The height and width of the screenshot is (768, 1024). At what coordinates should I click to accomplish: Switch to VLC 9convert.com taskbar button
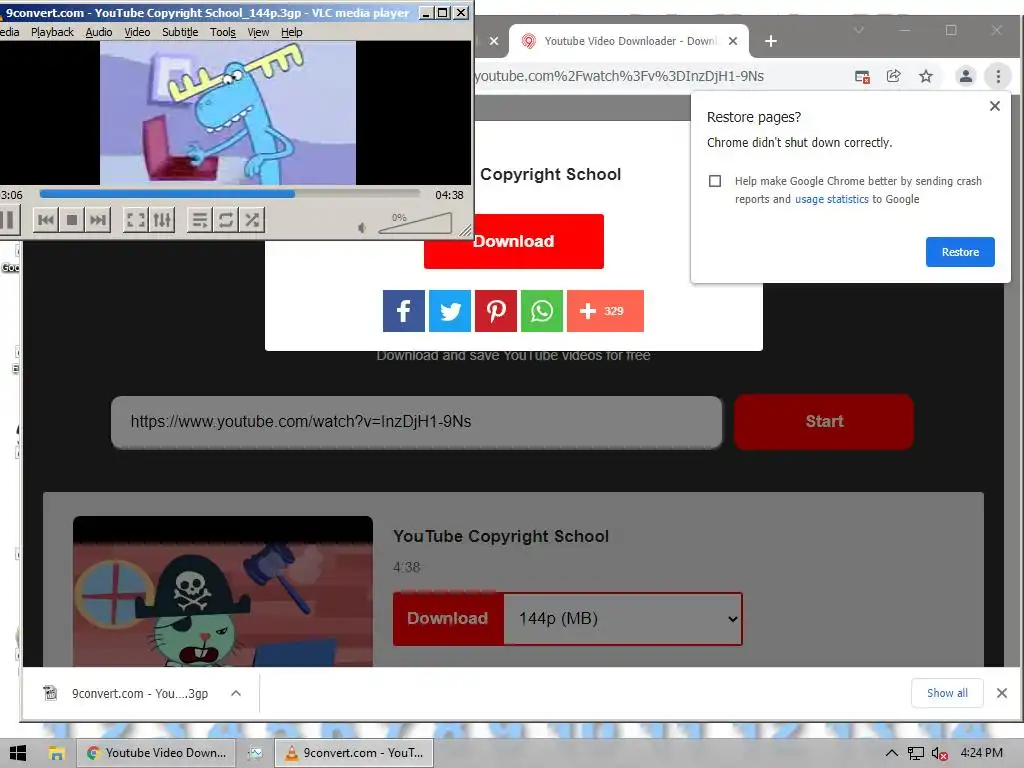pos(354,753)
